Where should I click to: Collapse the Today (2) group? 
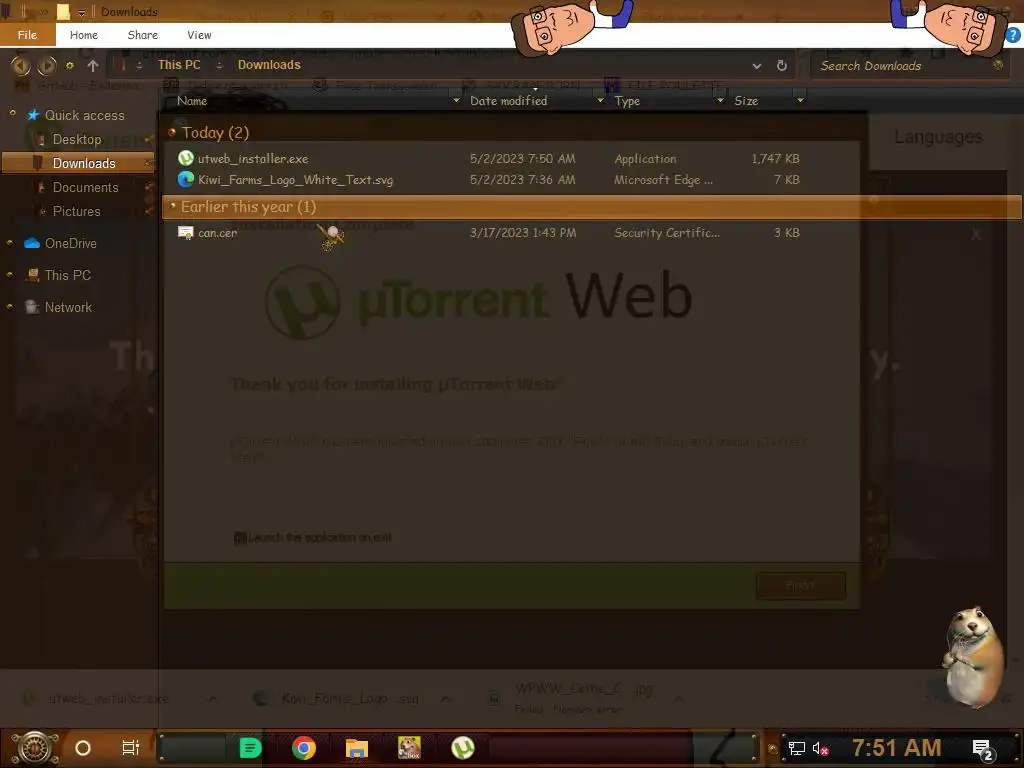172,133
